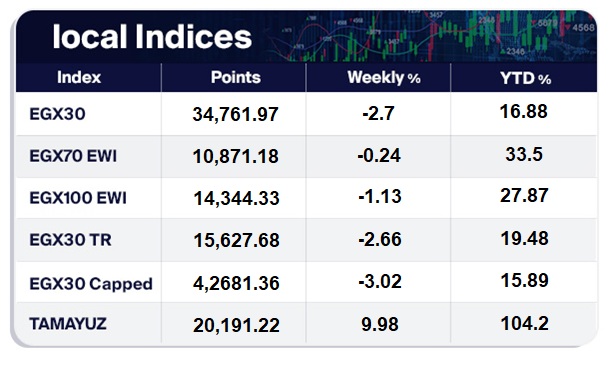Click TAMAYUZ YTD value 104.2
The height and width of the screenshot is (371, 611).
tap(525, 323)
